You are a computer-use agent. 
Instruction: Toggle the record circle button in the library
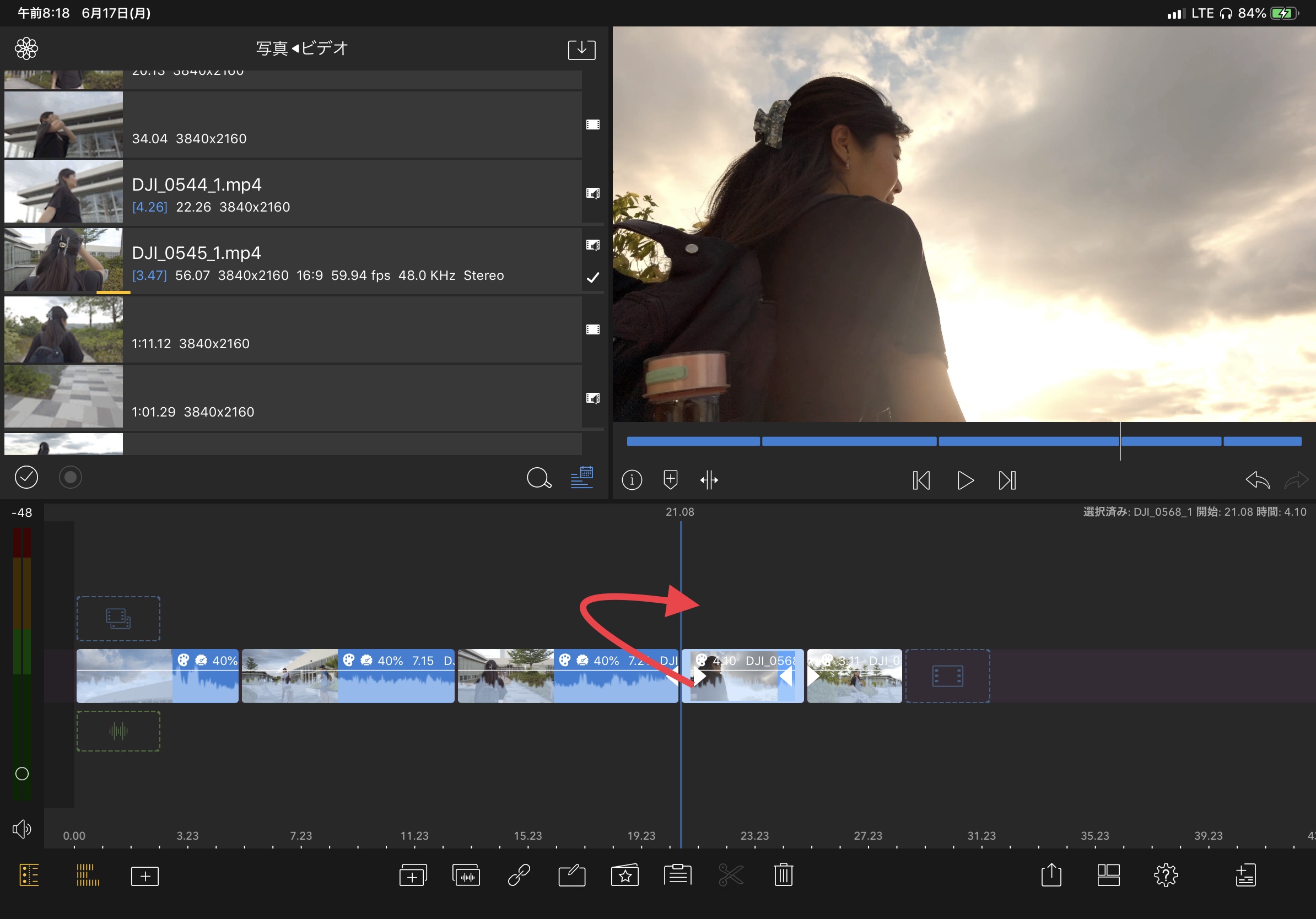tap(71, 477)
